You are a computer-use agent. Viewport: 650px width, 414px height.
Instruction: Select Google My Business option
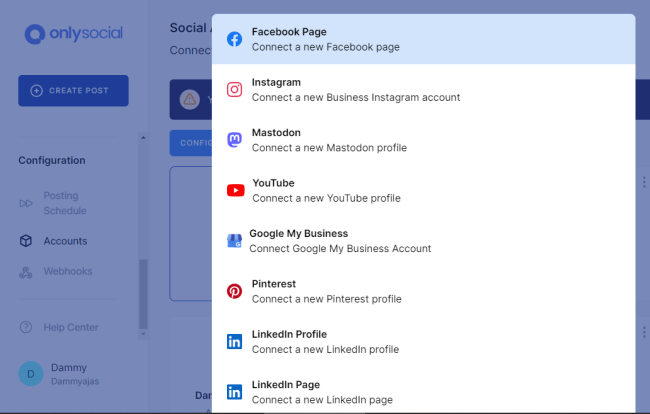(x=423, y=241)
